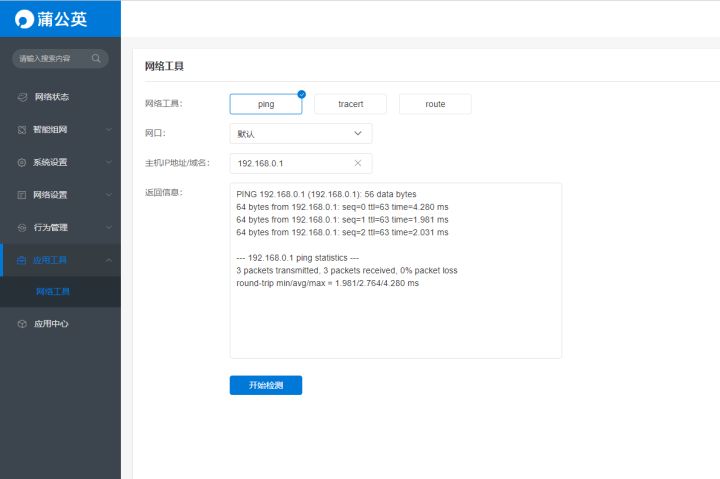Click the 系统设置 gear icon
Image resolution: width=720 pixels, height=479 pixels.
tap(23, 162)
